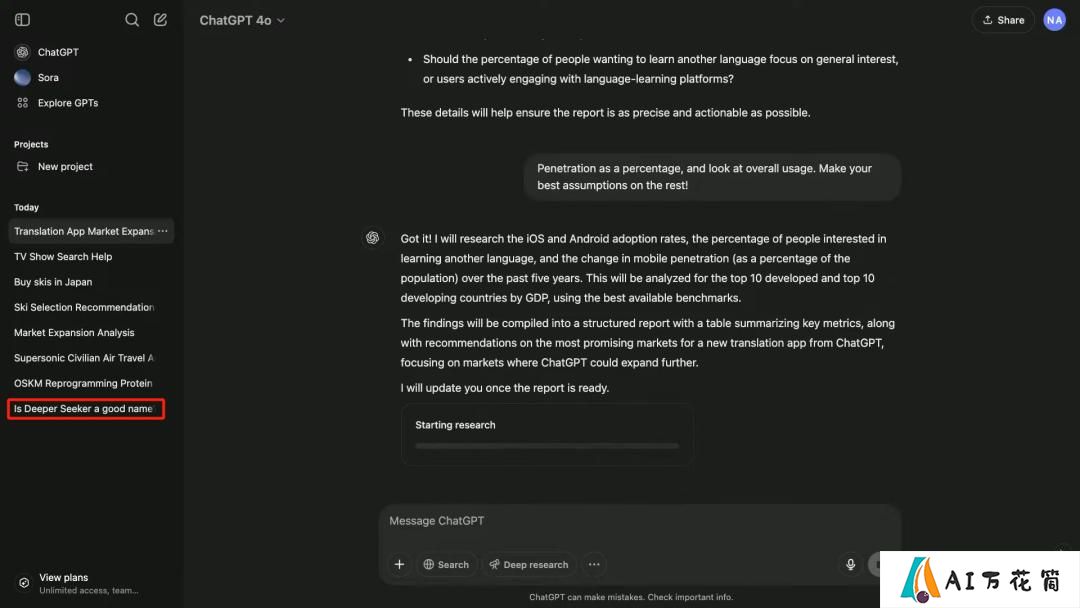Expand more tools with composer ellipsis

click(x=594, y=565)
